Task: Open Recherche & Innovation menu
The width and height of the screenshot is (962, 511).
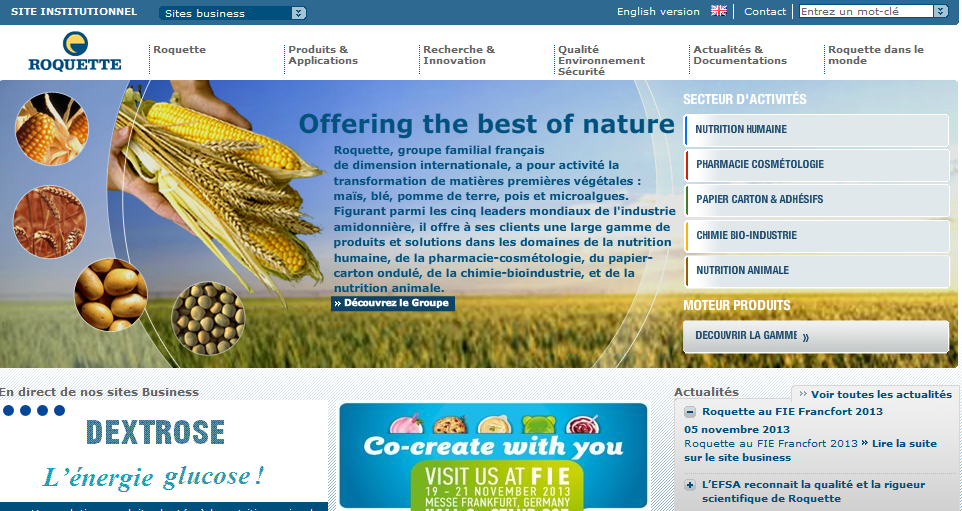Action: [459, 55]
